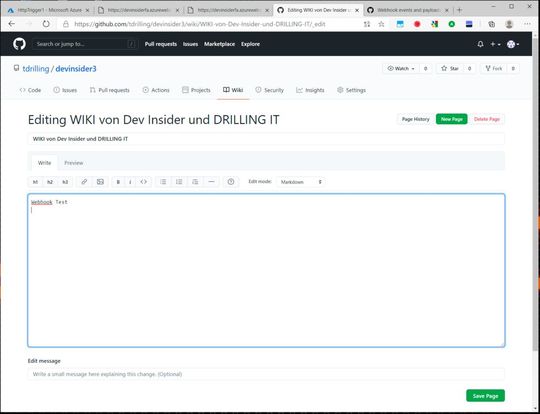Open the tdrilling user link
Image resolution: width=540 pixels, height=414 pixels.
tap(36, 69)
